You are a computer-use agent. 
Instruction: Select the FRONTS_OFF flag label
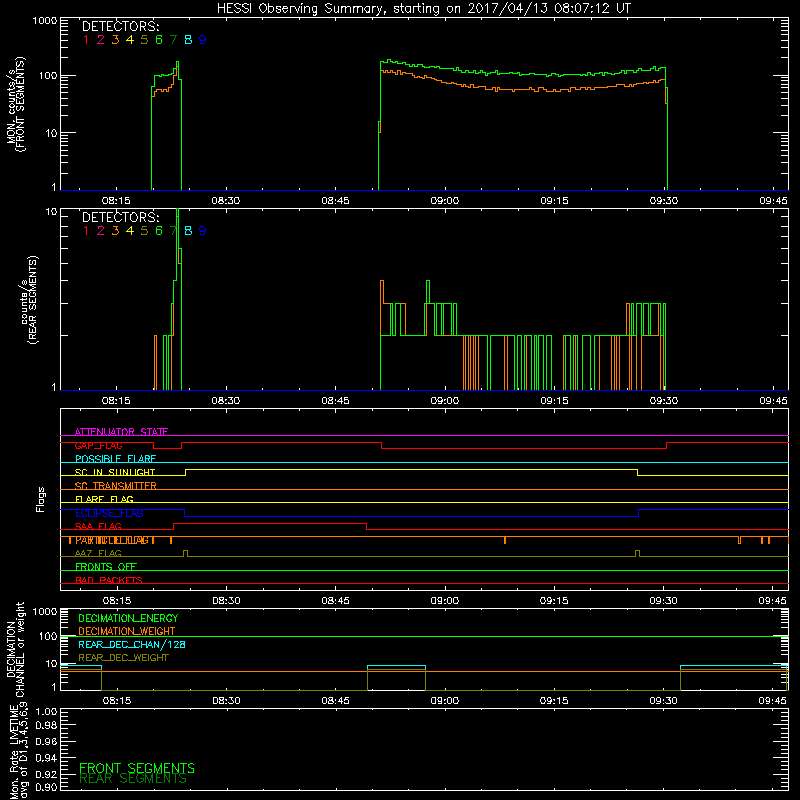pos(106,567)
